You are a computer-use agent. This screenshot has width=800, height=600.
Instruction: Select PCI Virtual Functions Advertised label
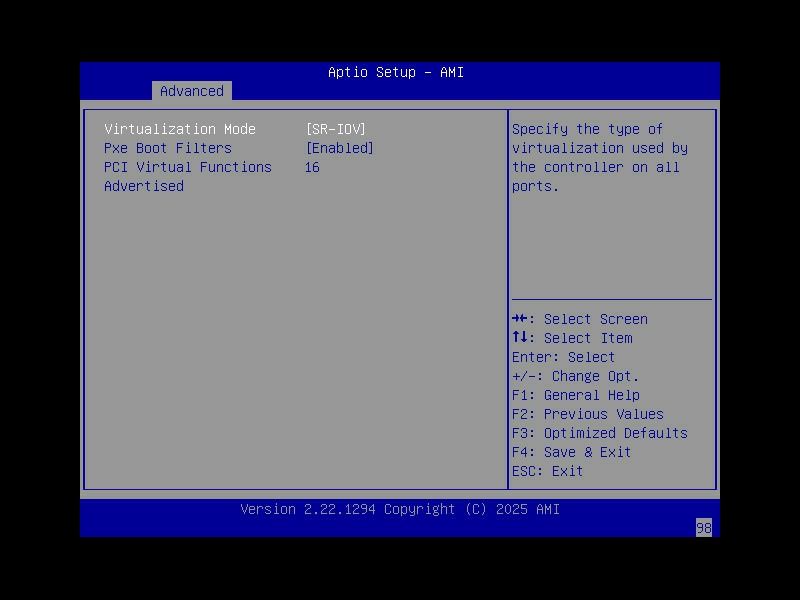coord(188,177)
